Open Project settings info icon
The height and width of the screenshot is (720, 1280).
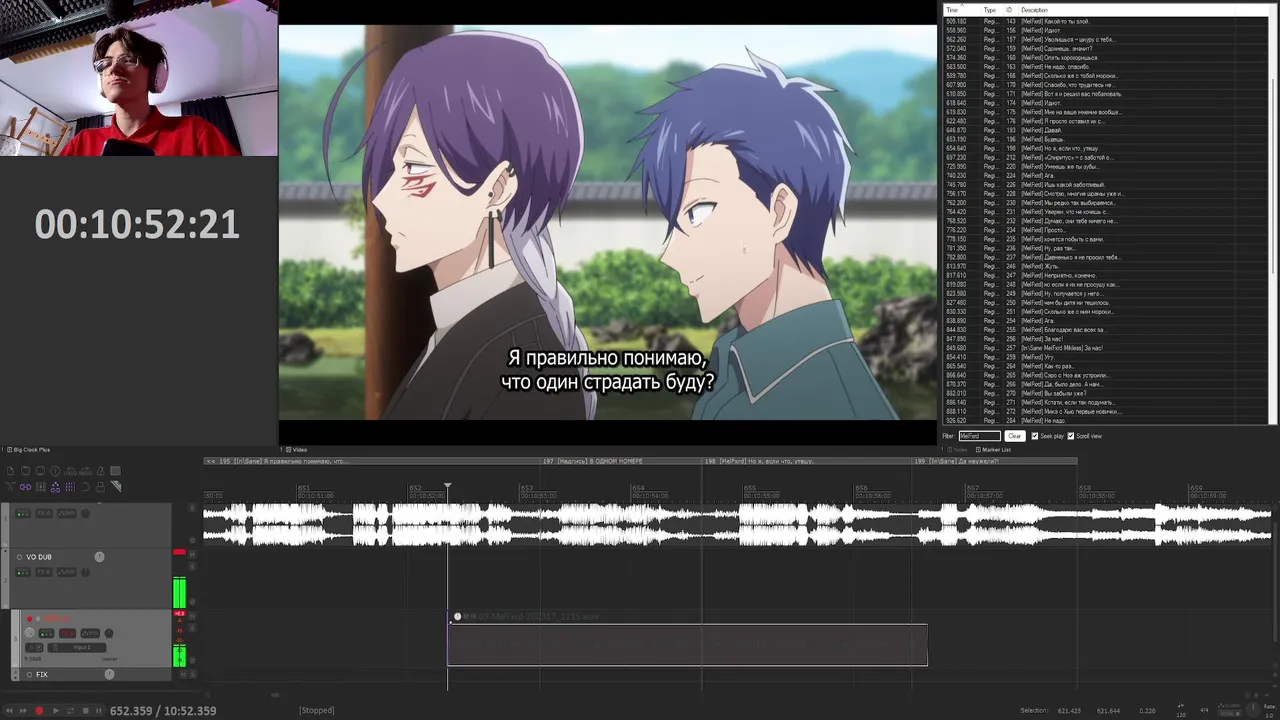pos(55,471)
